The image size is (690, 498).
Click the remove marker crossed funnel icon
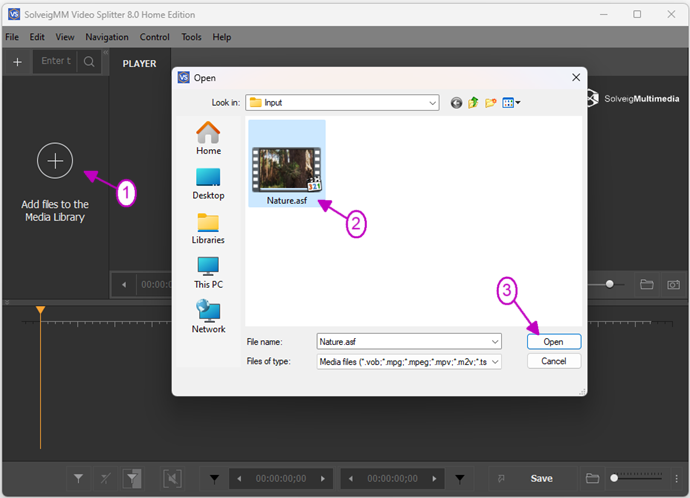106,479
